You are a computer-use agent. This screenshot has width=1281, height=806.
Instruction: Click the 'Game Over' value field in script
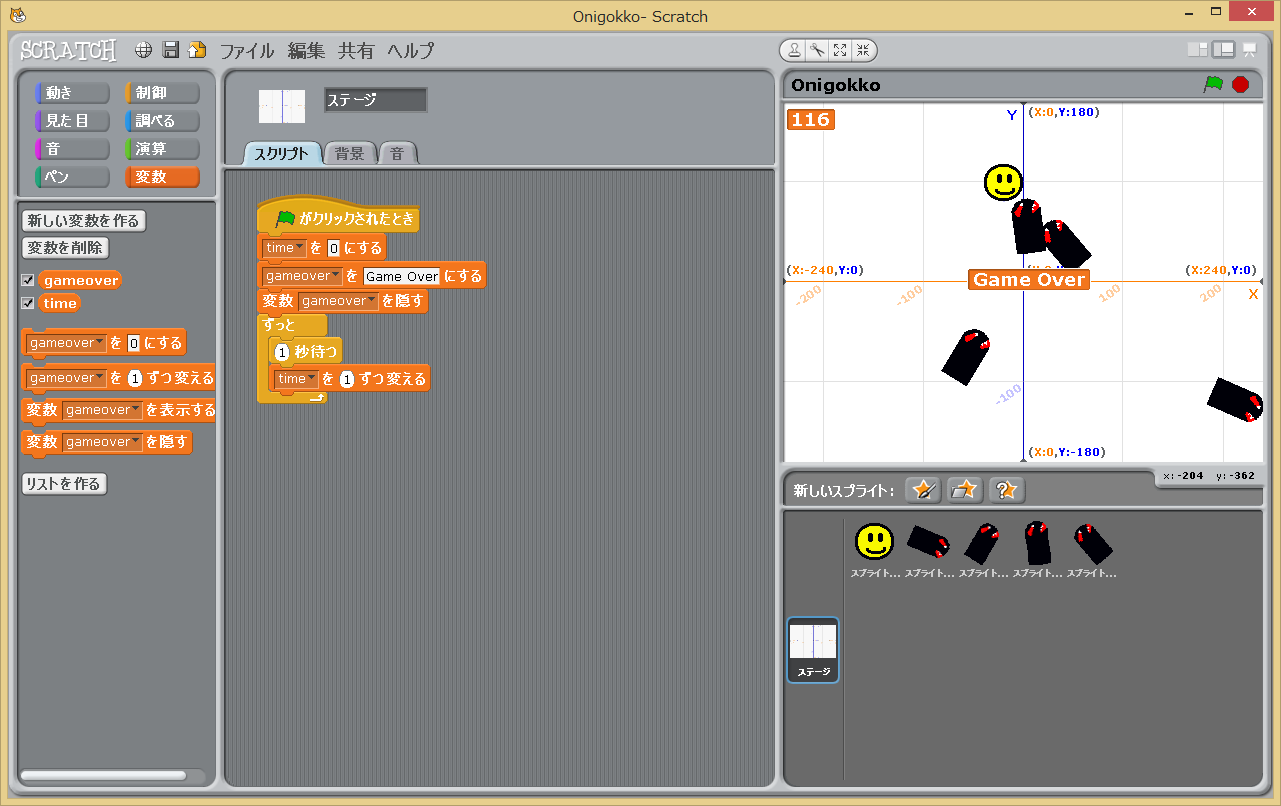point(402,276)
